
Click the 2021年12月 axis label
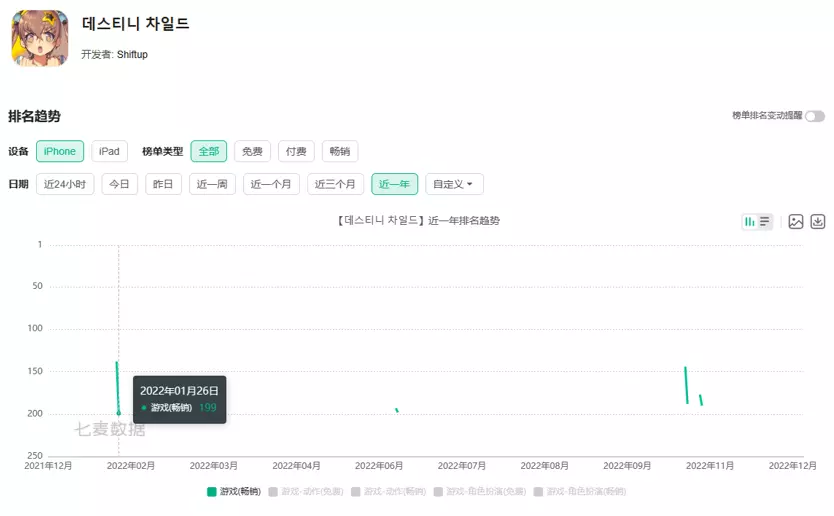pyautogui.click(x=48, y=465)
